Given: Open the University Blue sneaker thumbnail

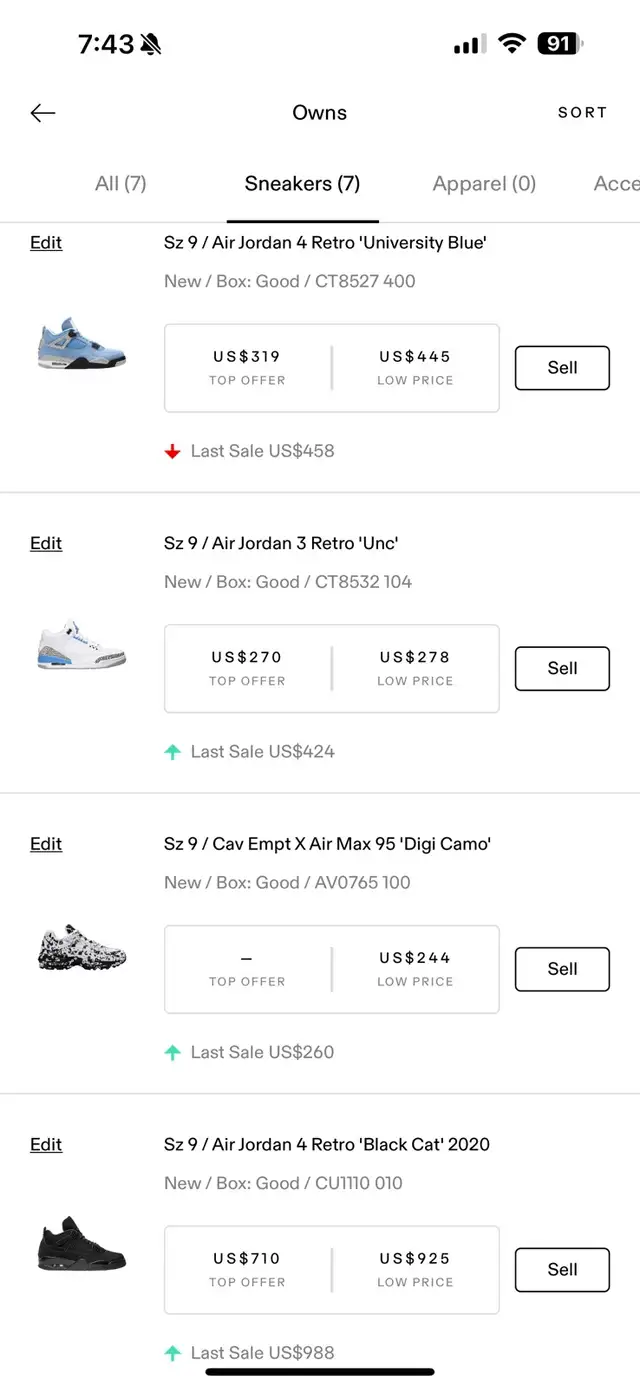Looking at the screenshot, I should [x=82, y=345].
